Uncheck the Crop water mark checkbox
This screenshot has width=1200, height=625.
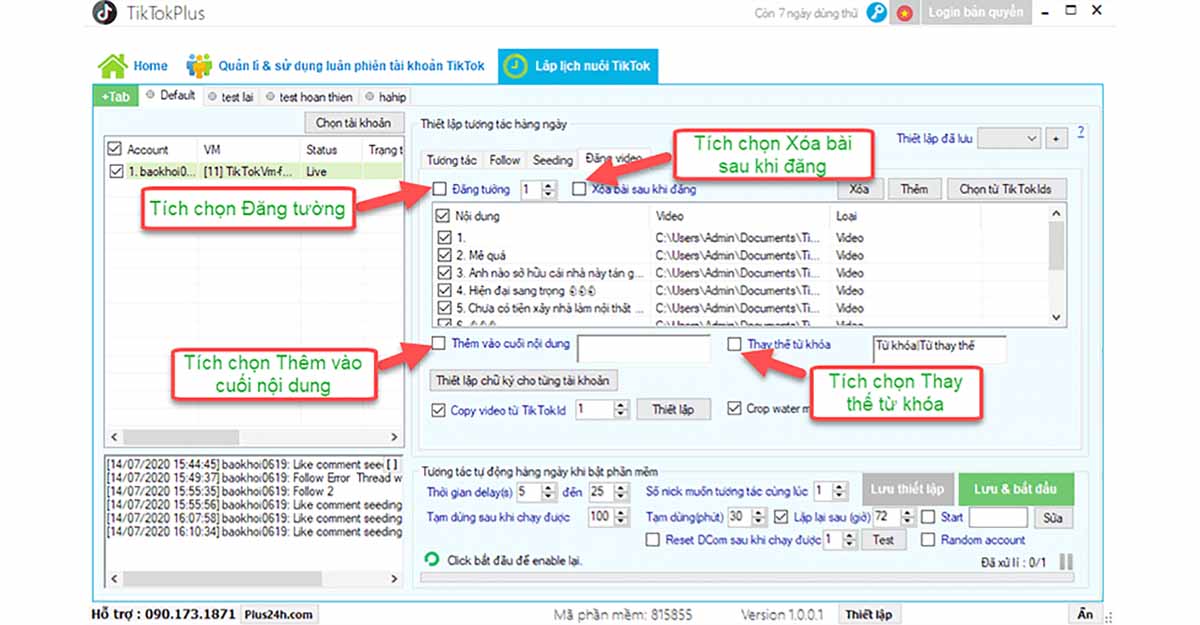pos(735,409)
